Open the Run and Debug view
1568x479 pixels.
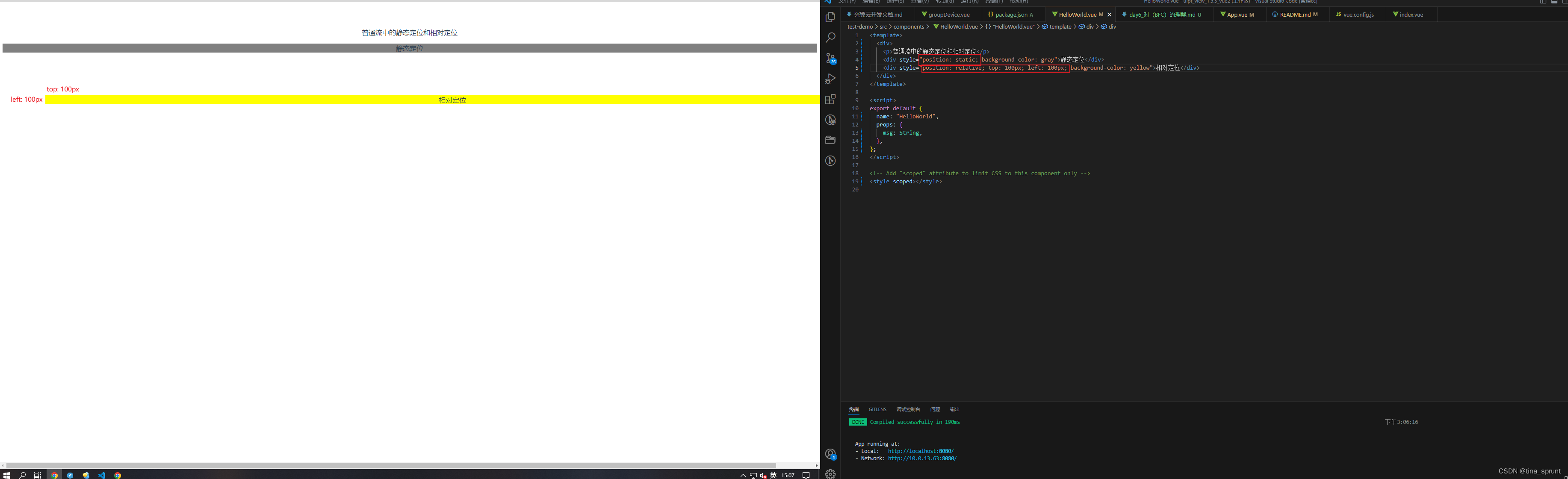click(830, 79)
